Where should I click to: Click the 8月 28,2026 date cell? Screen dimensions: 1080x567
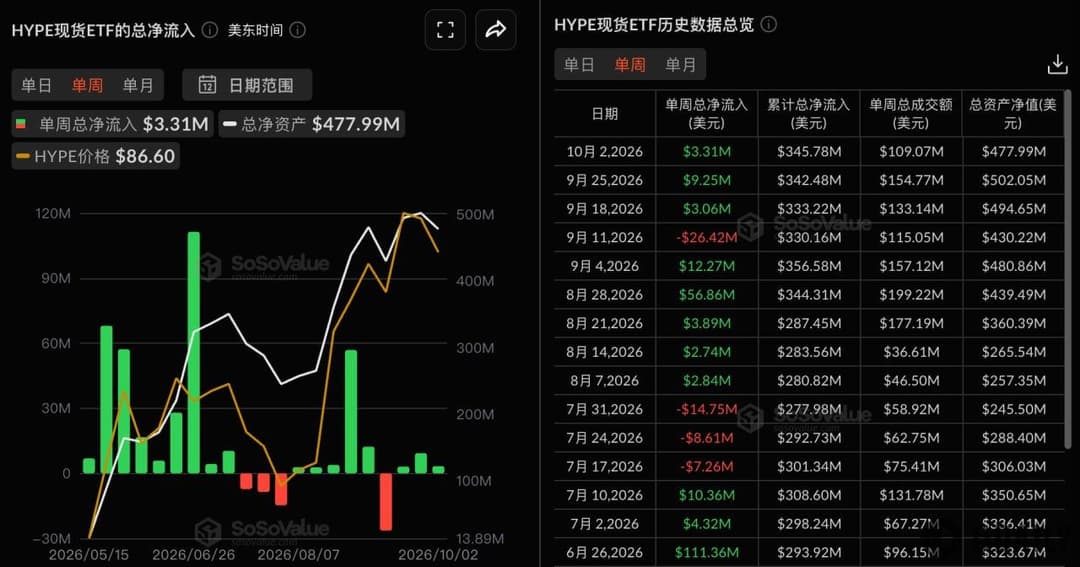point(605,295)
